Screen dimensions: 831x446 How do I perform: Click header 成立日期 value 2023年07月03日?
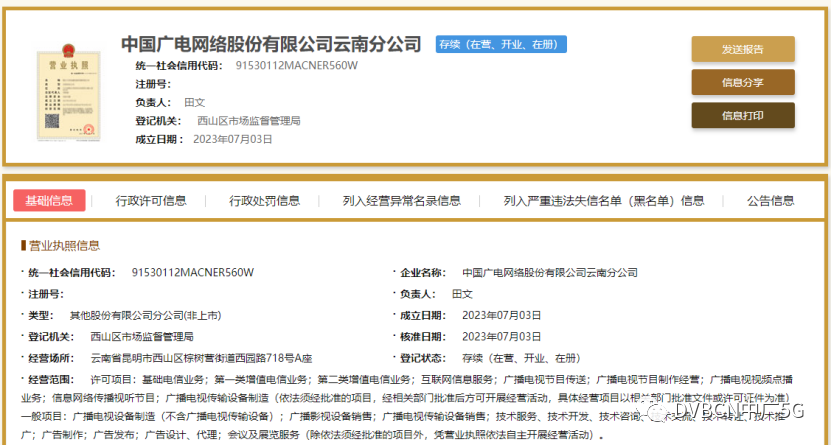click(233, 139)
